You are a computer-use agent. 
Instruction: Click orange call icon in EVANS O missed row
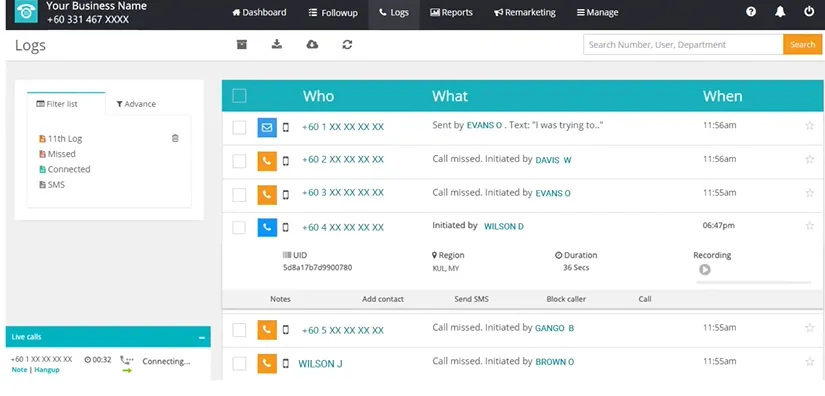[x=267, y=195]
